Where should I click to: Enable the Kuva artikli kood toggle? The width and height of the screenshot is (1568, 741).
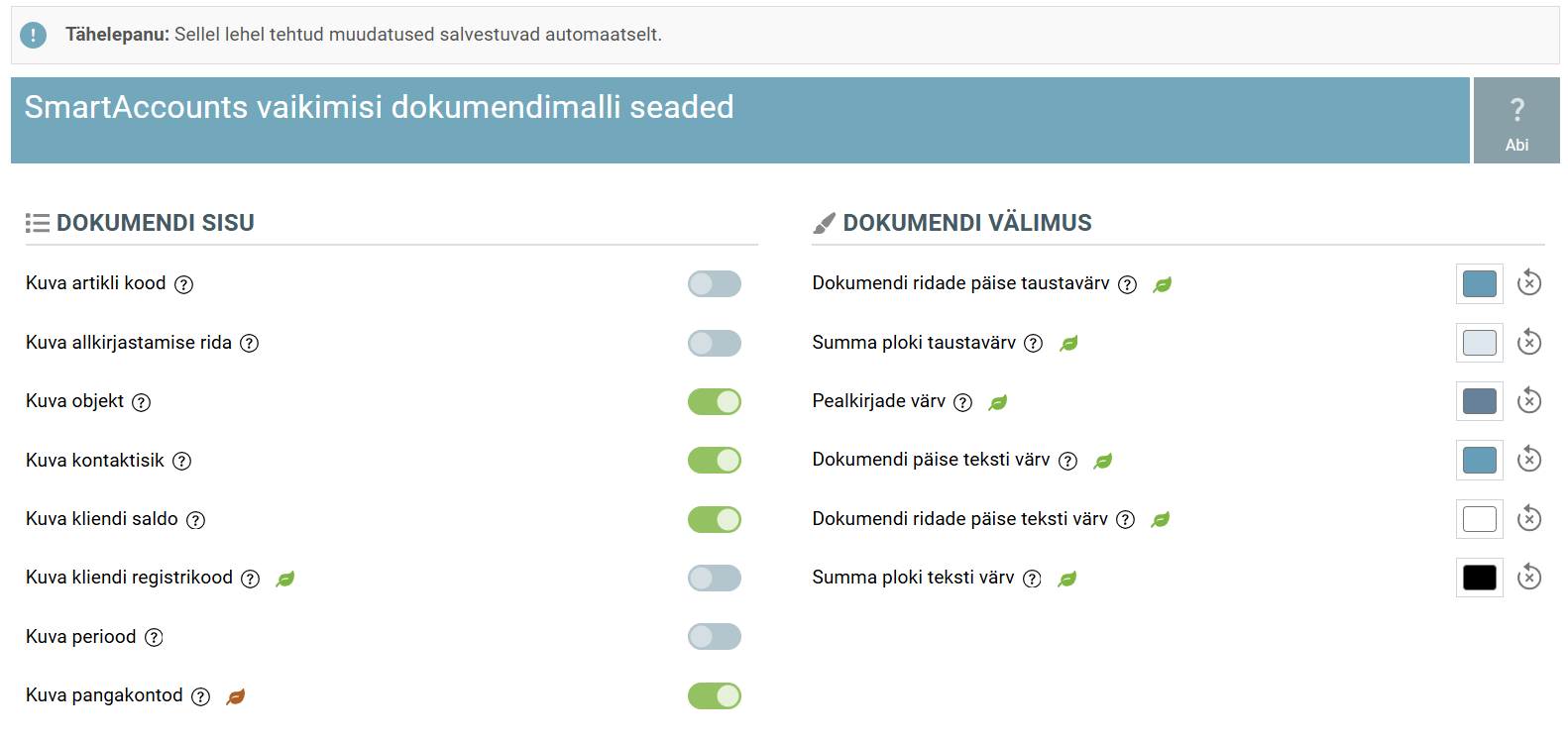click(x=715, y=284)
